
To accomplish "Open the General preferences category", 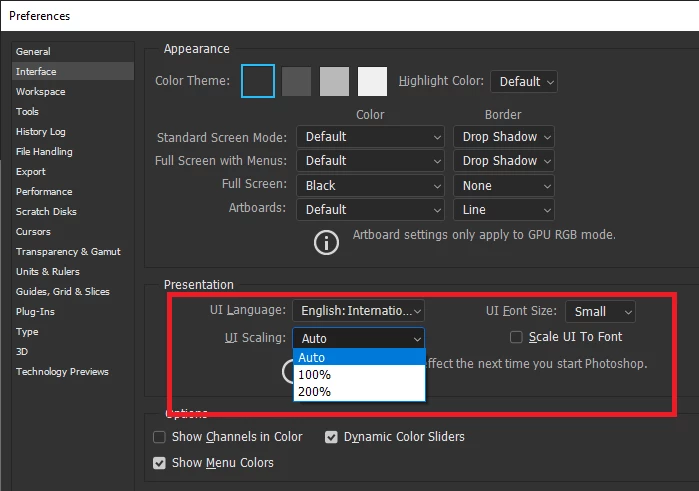I will pos(73,51).
